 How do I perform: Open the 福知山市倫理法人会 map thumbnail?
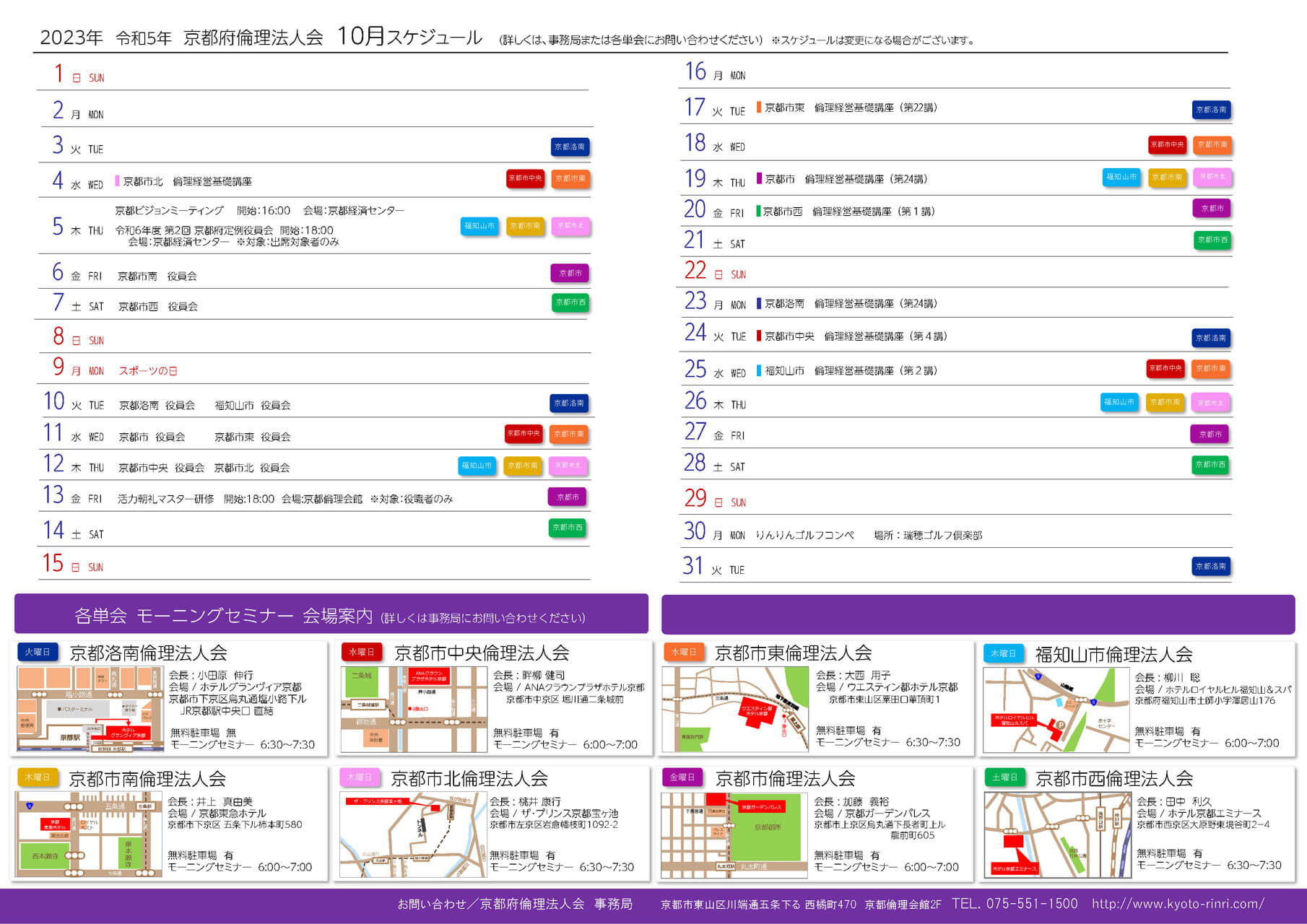(x=1056, y=710)
